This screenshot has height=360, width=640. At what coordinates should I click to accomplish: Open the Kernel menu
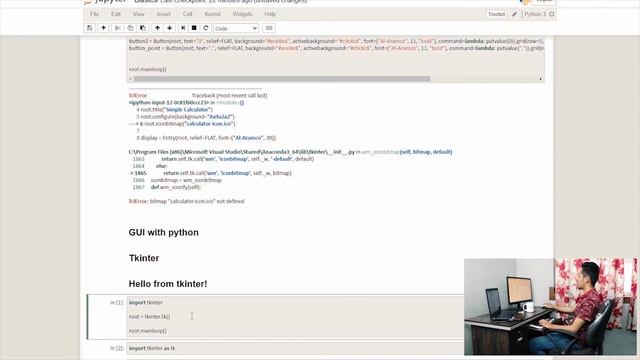212,14
